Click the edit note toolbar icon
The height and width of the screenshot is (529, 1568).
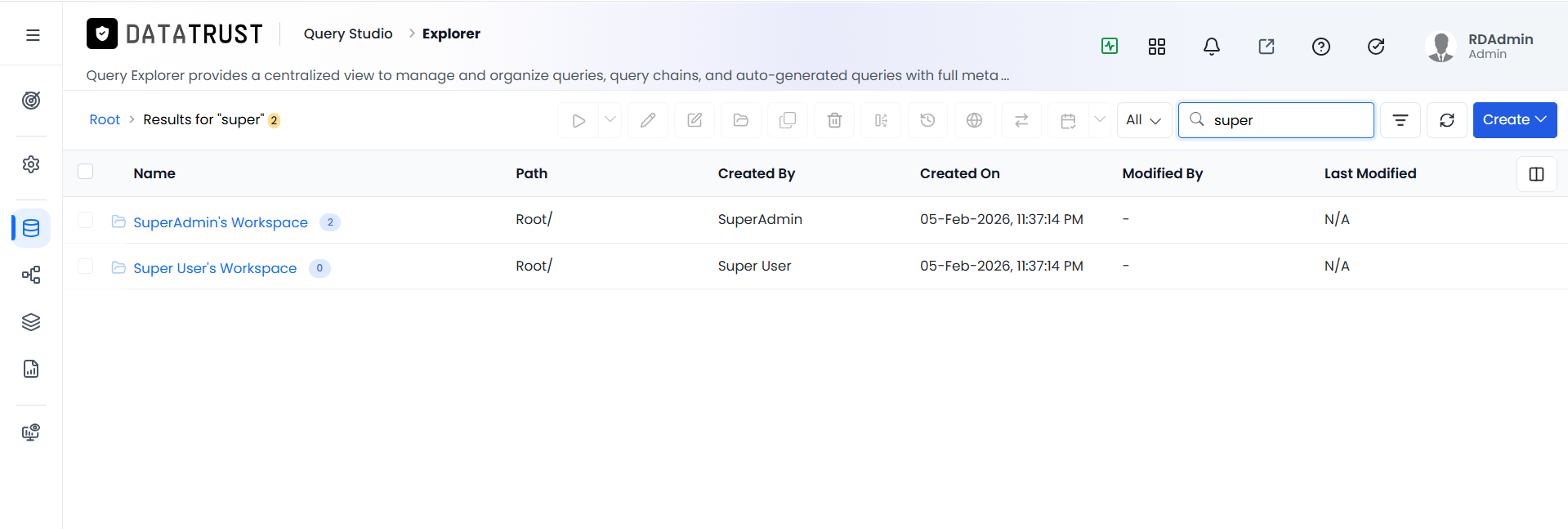click(695, 120)
